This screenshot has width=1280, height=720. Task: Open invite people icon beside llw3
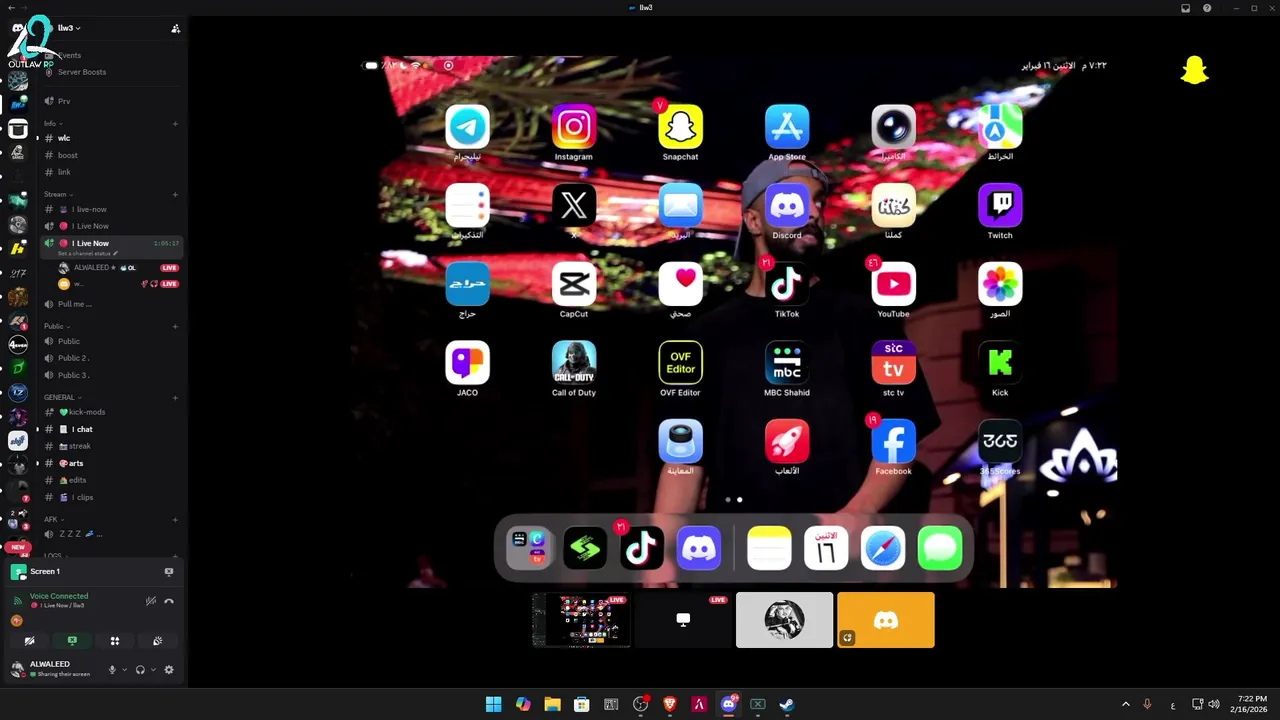pyautogui.click(x=176, y=28)
